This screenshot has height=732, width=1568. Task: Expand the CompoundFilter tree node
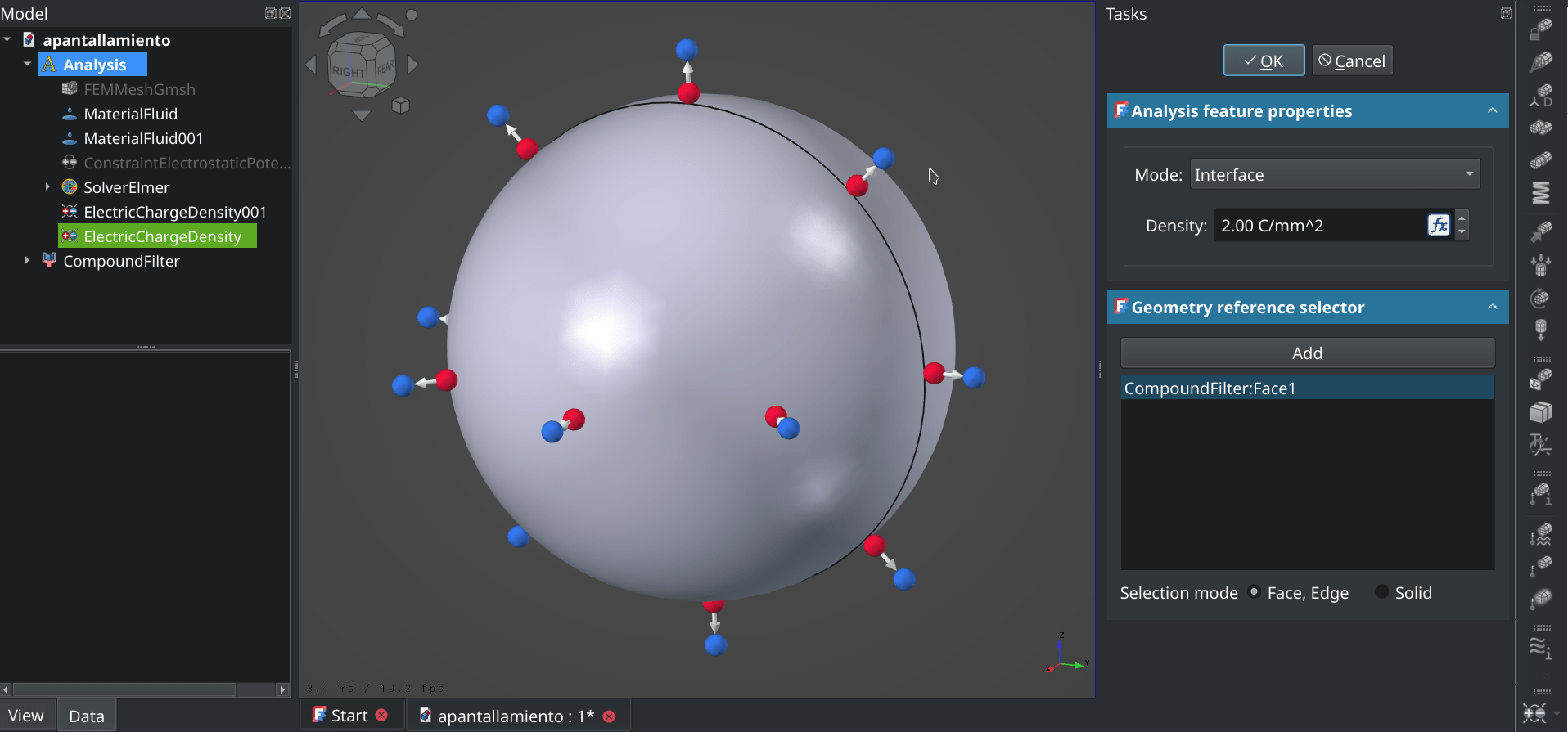point(27,261)
